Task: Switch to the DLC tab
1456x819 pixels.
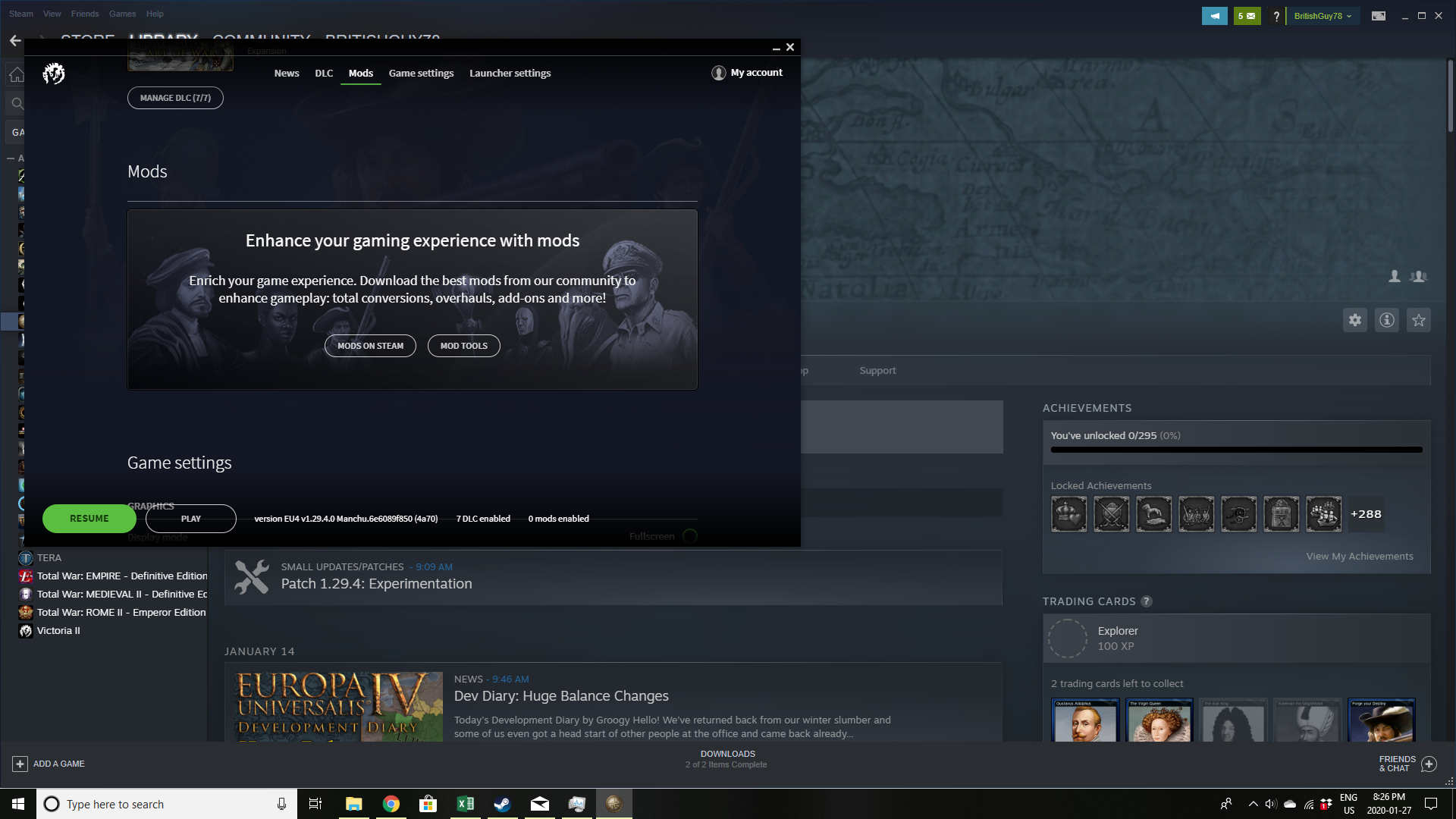Action: click(324, 73)
